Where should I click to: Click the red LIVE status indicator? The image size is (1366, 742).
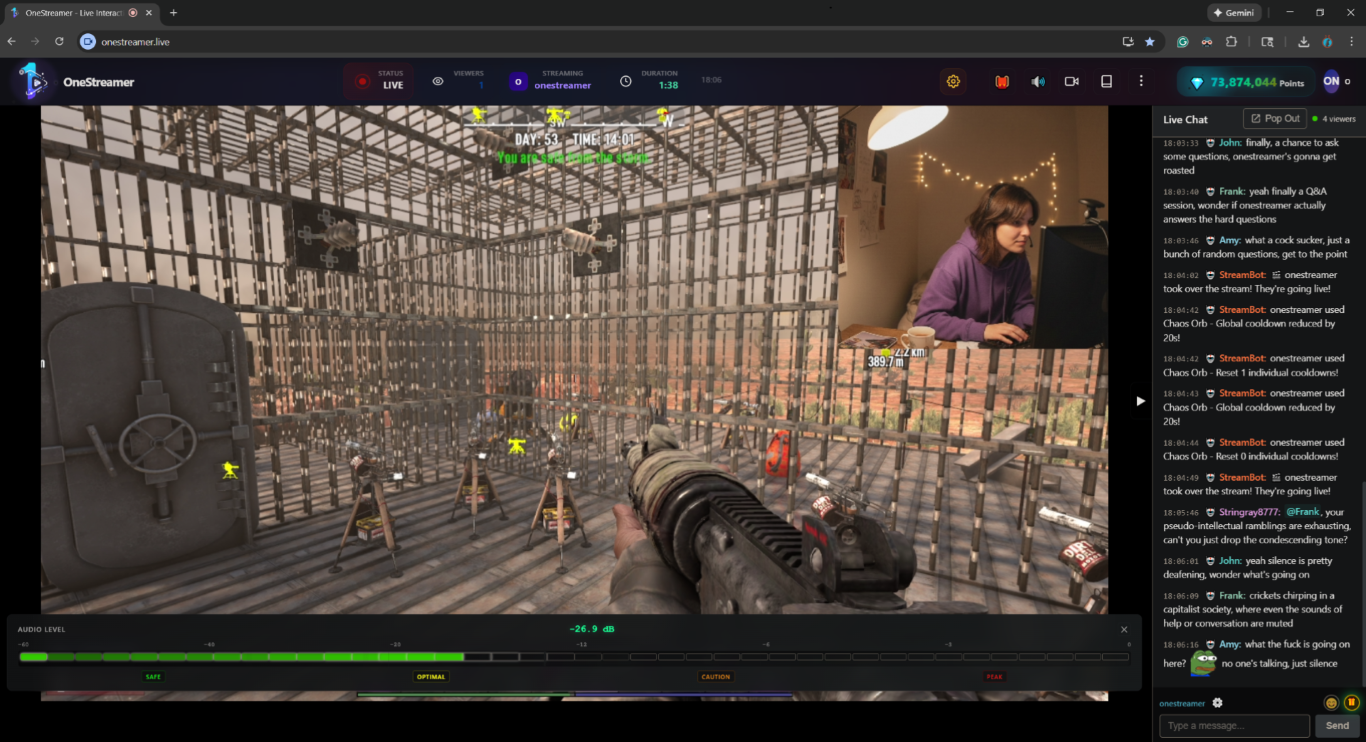pyautogui.click(x=378, y=81)
